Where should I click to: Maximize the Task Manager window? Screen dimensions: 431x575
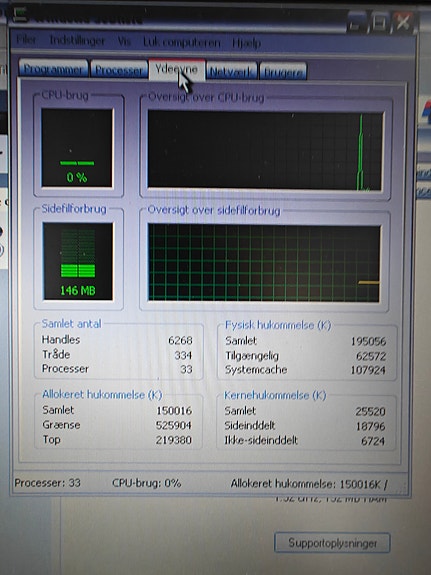(380, 22)
